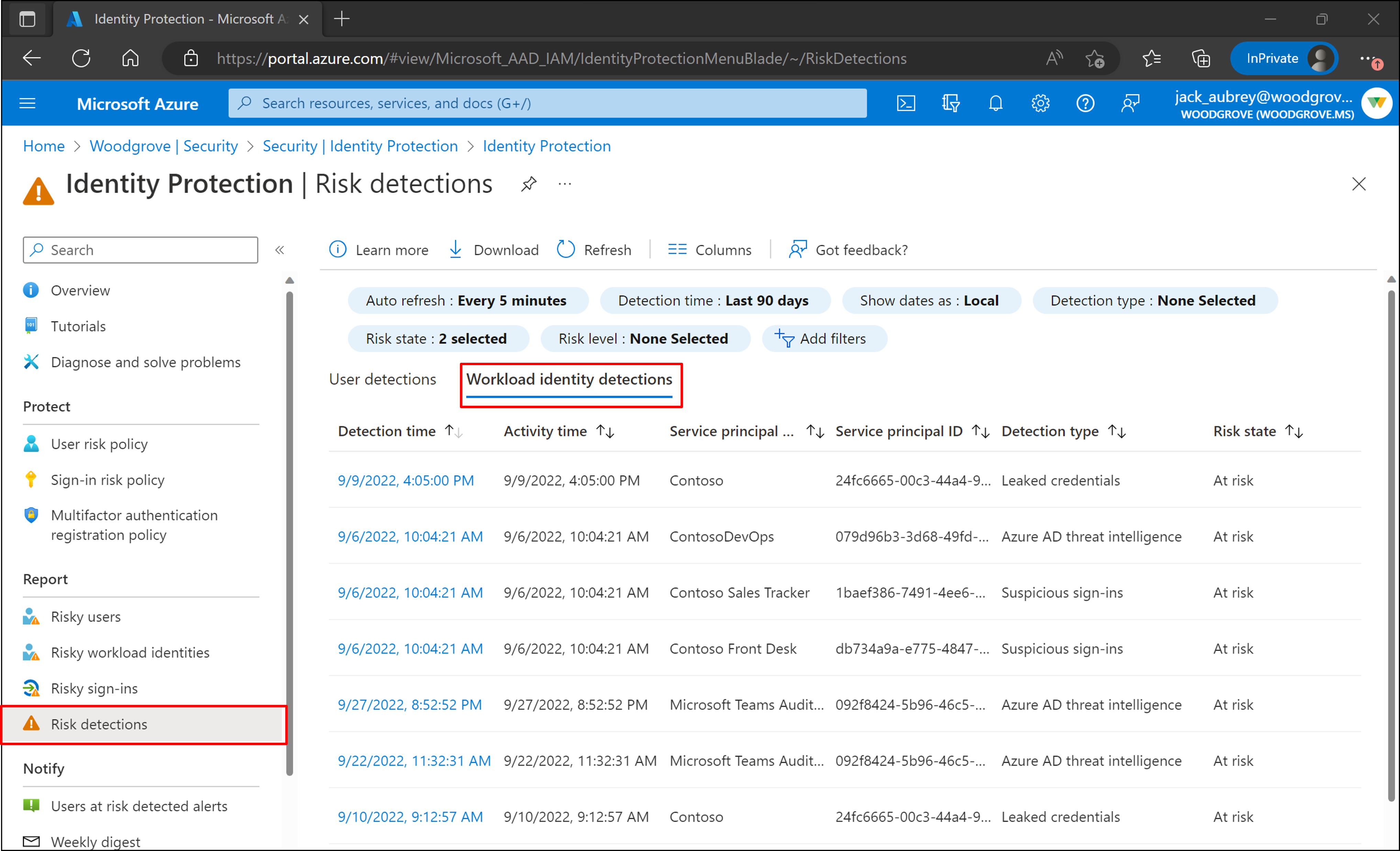Image resolution: width=1400 pixels, height=851 pixels.
Task: Click the InPrivate profile button
Action: pyautogui.click(x=1284, y=58)
